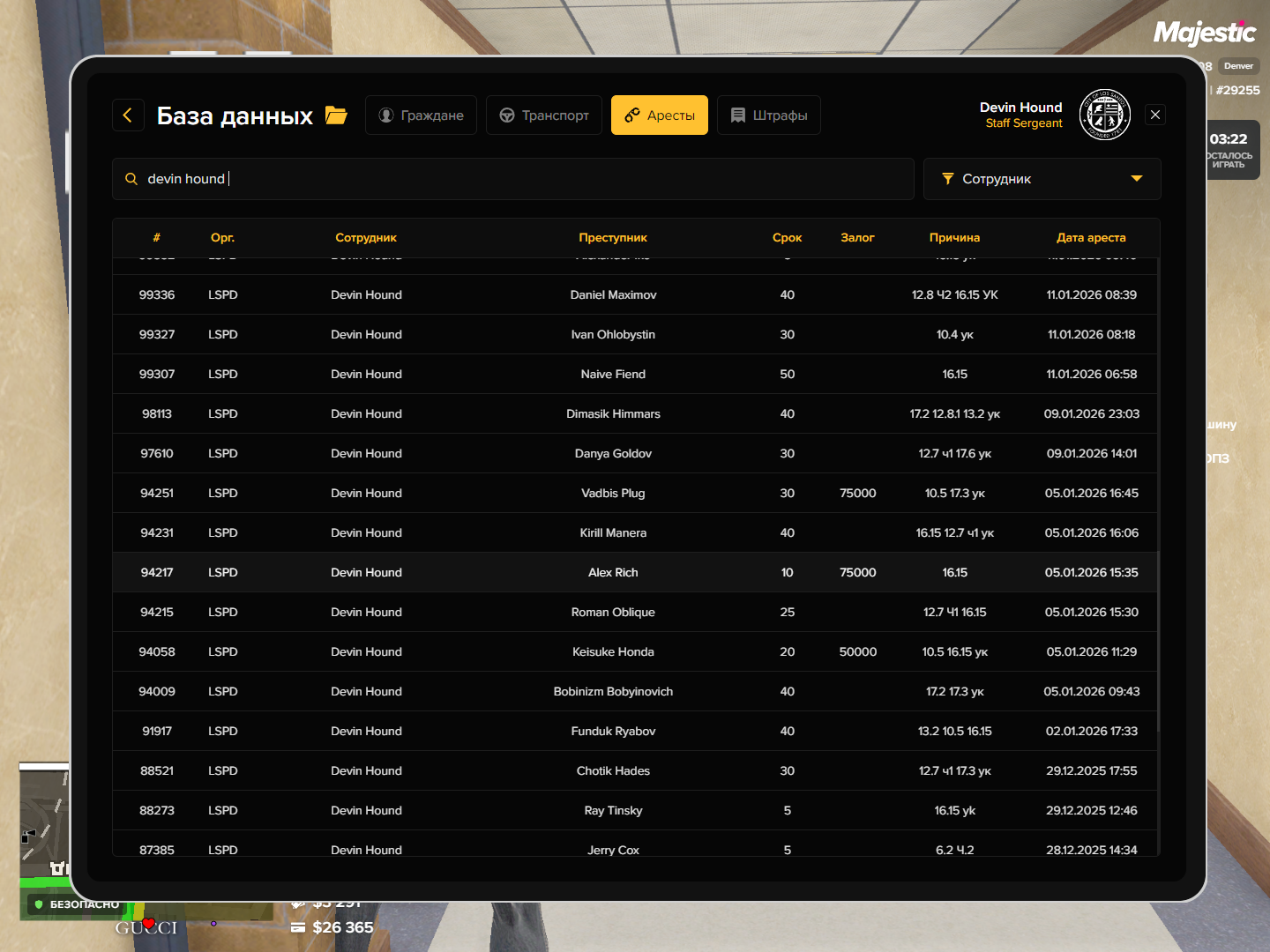
Task: Select the Alex Rich arrest row
Action: tap(613, 572)
